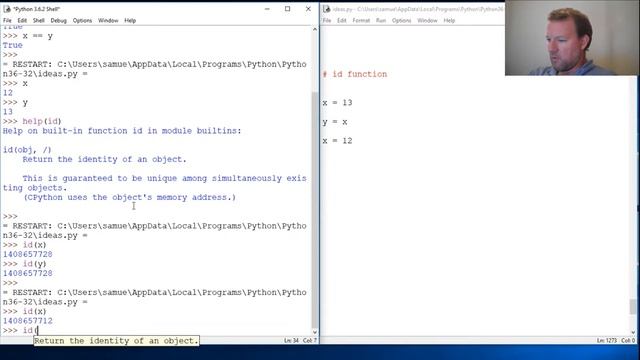Click the output value 1408657712

point(28,321)
